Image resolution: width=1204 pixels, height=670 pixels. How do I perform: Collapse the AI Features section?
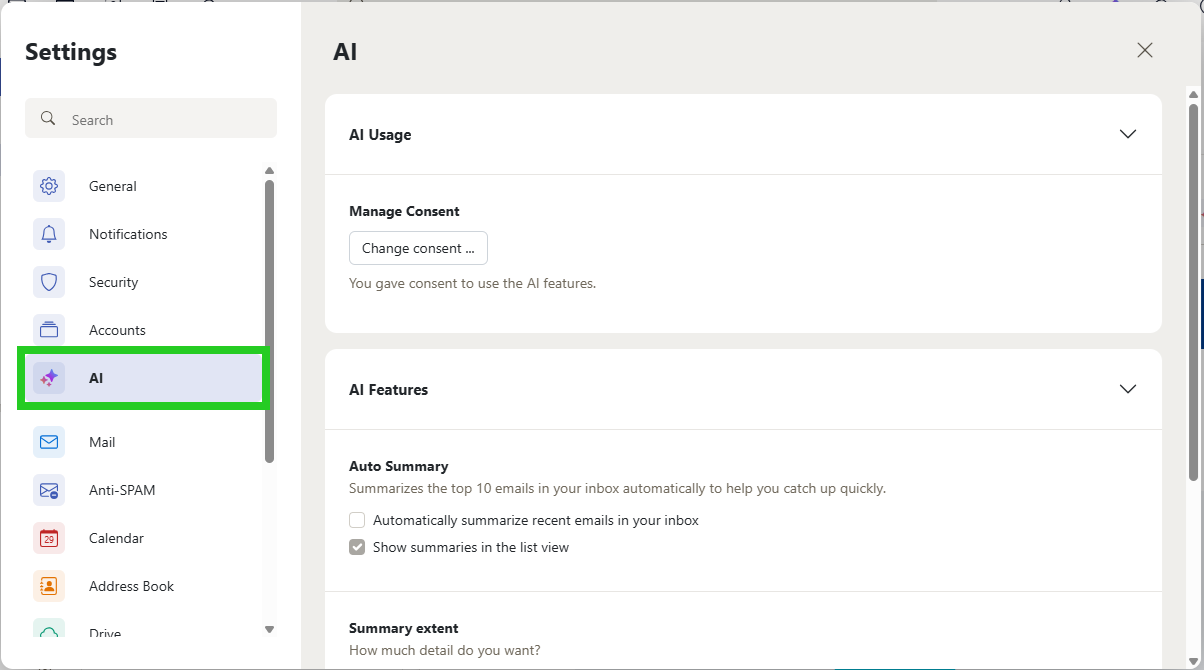point(1128,389)
